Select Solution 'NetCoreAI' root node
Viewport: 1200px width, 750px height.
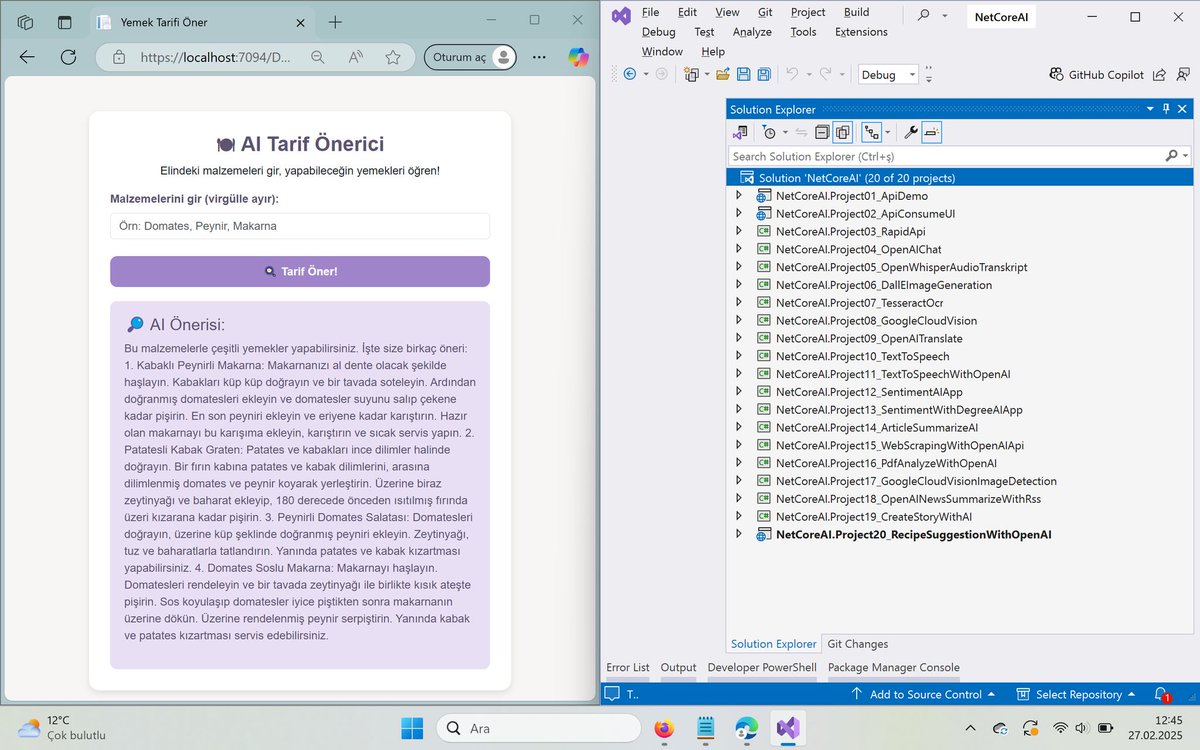pyautogui.click(x=960, y=178)
